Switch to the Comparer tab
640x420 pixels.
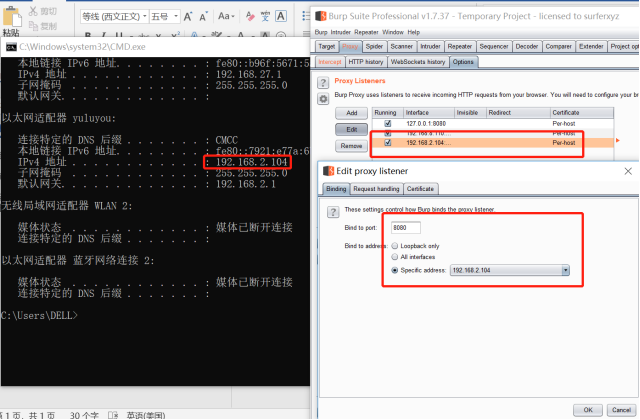558,47
